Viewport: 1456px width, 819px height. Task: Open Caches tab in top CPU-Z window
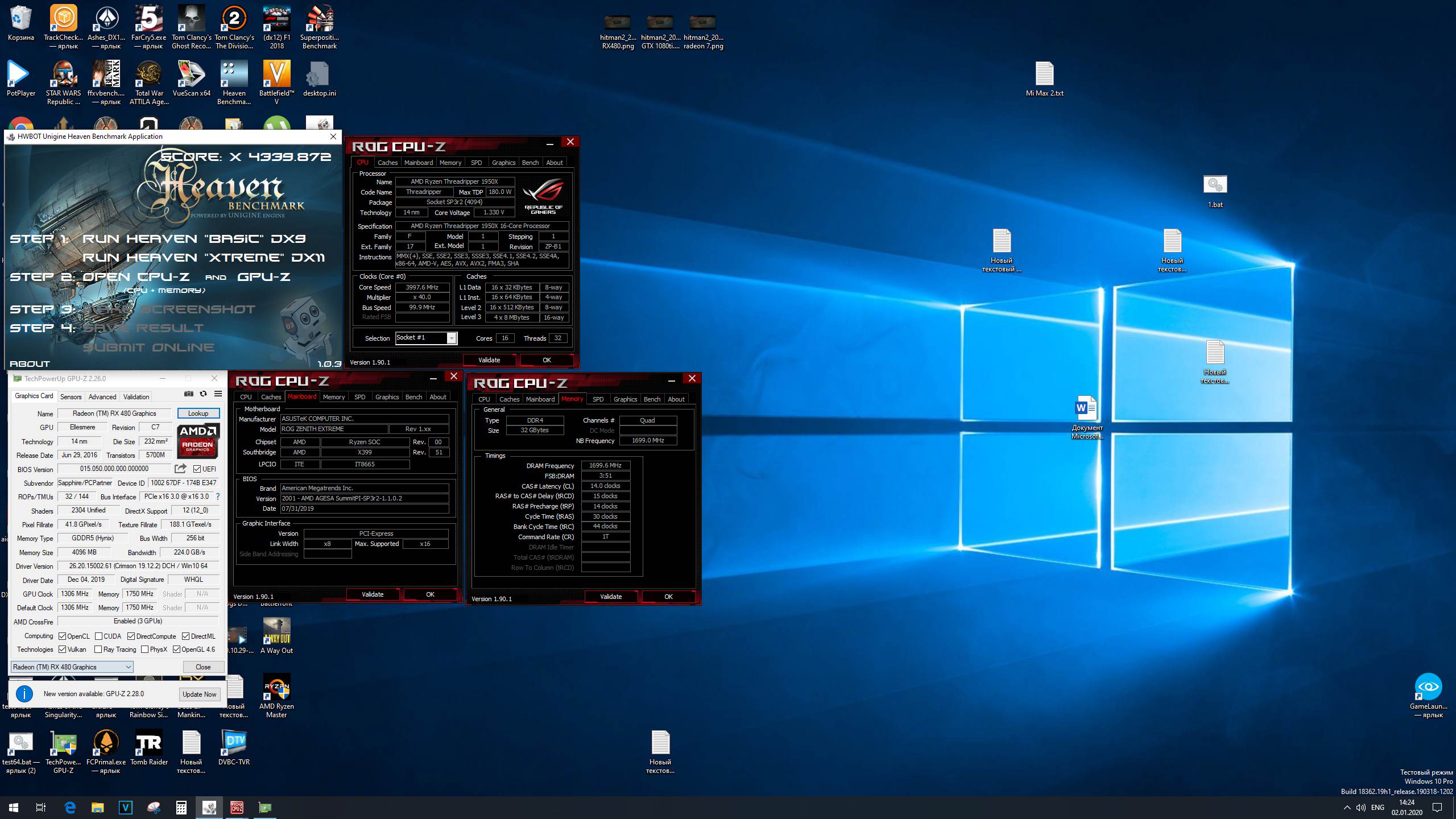tap(388, 163)
